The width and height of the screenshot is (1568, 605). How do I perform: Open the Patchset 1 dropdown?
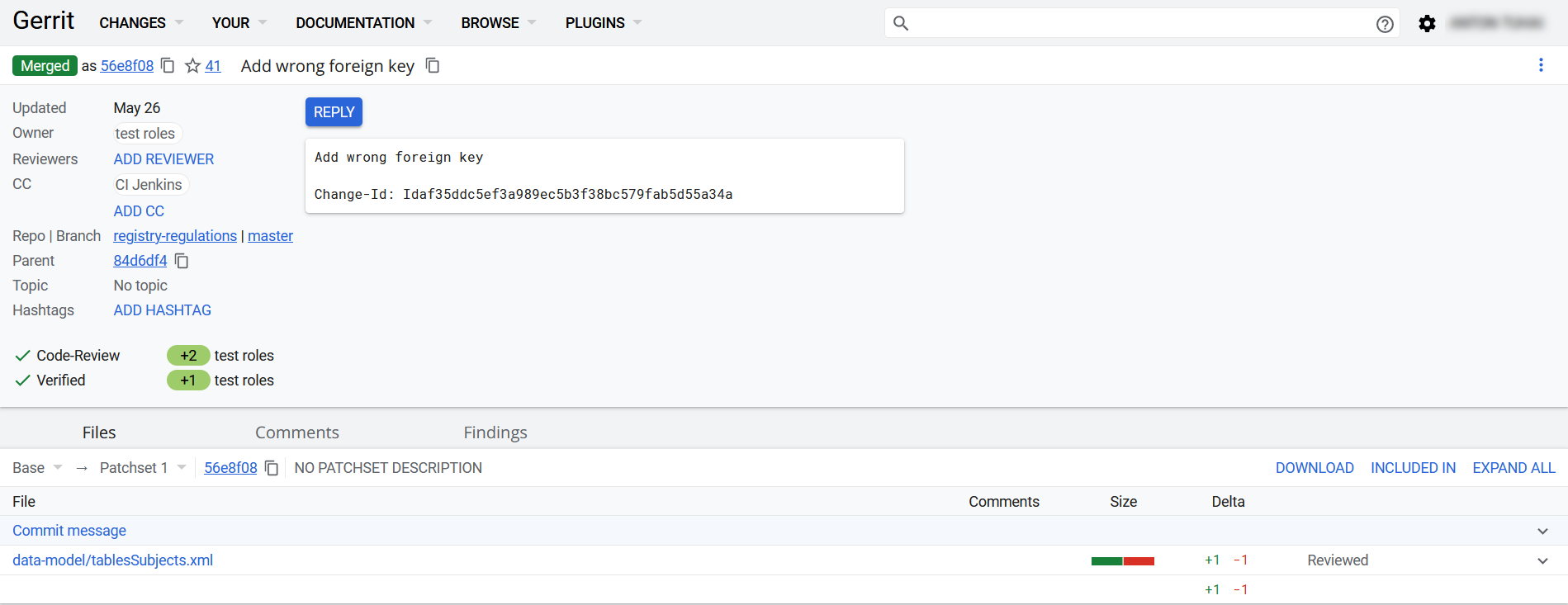tap(143, 468)
